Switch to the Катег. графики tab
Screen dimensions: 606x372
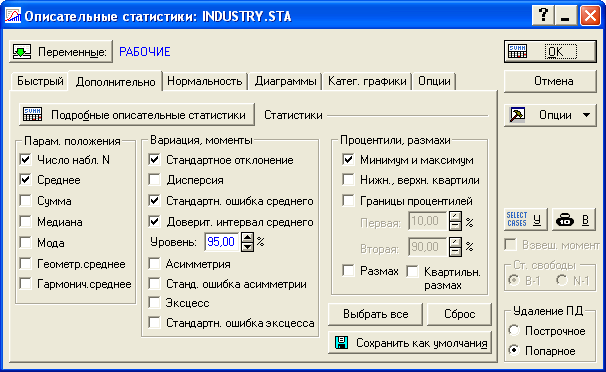point(367,81)
